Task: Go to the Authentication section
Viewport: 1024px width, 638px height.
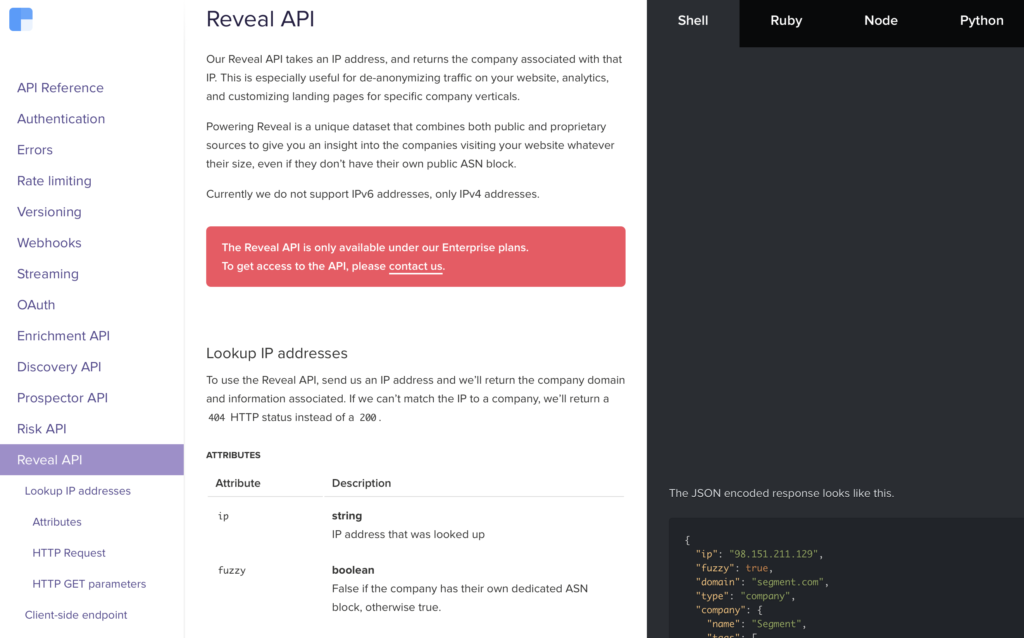Action: 61,119
